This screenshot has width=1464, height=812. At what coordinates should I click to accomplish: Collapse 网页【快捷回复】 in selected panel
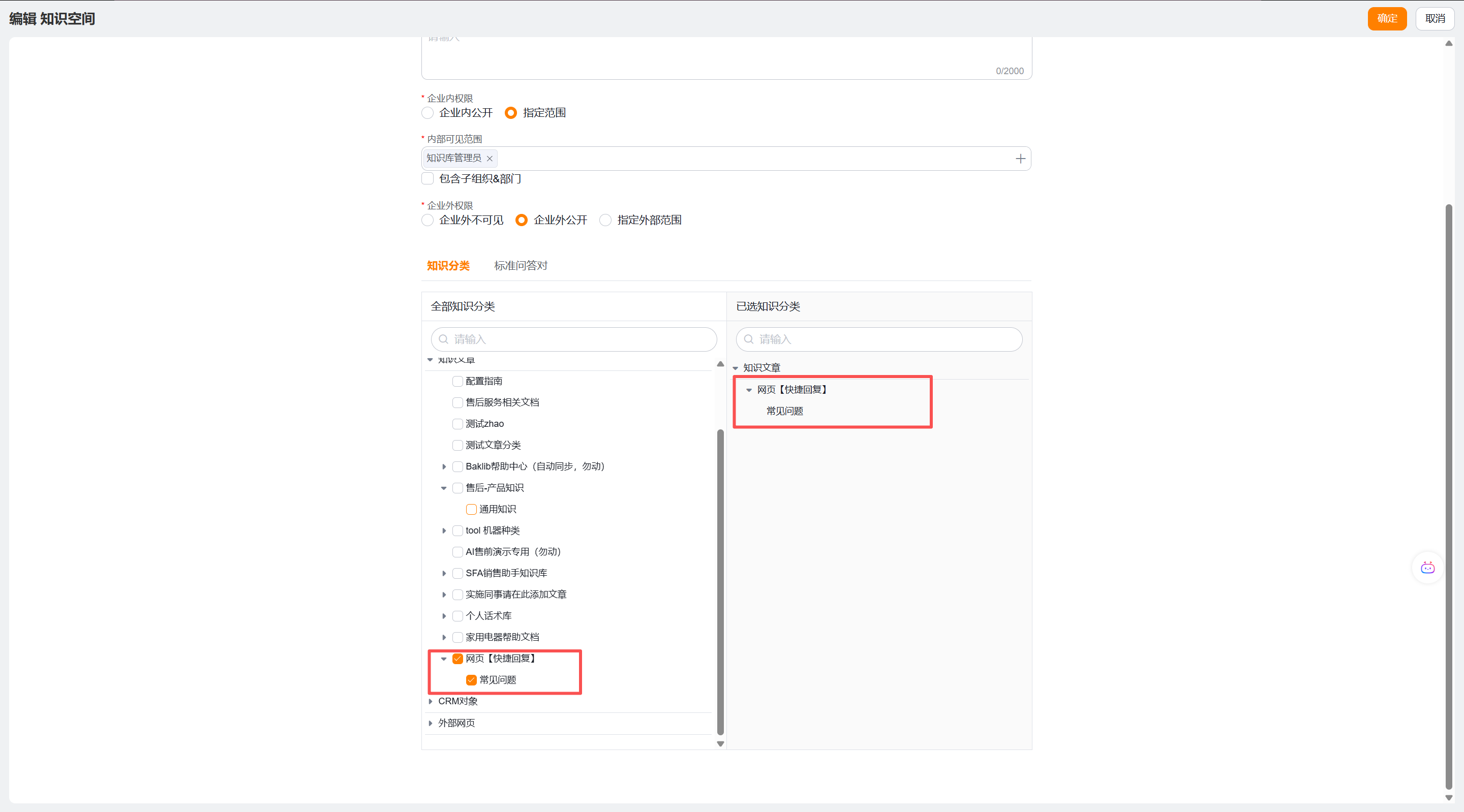[x=749, y=390]
